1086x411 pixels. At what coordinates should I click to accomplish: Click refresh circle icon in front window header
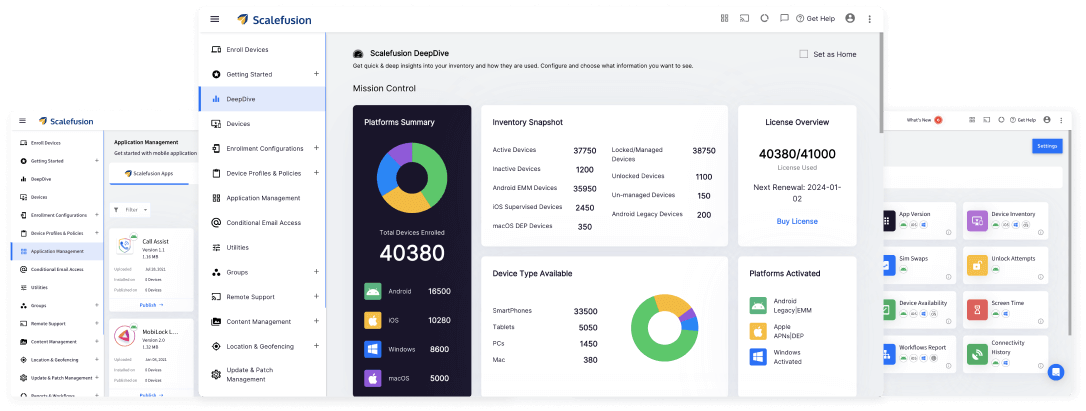point(765,19)
